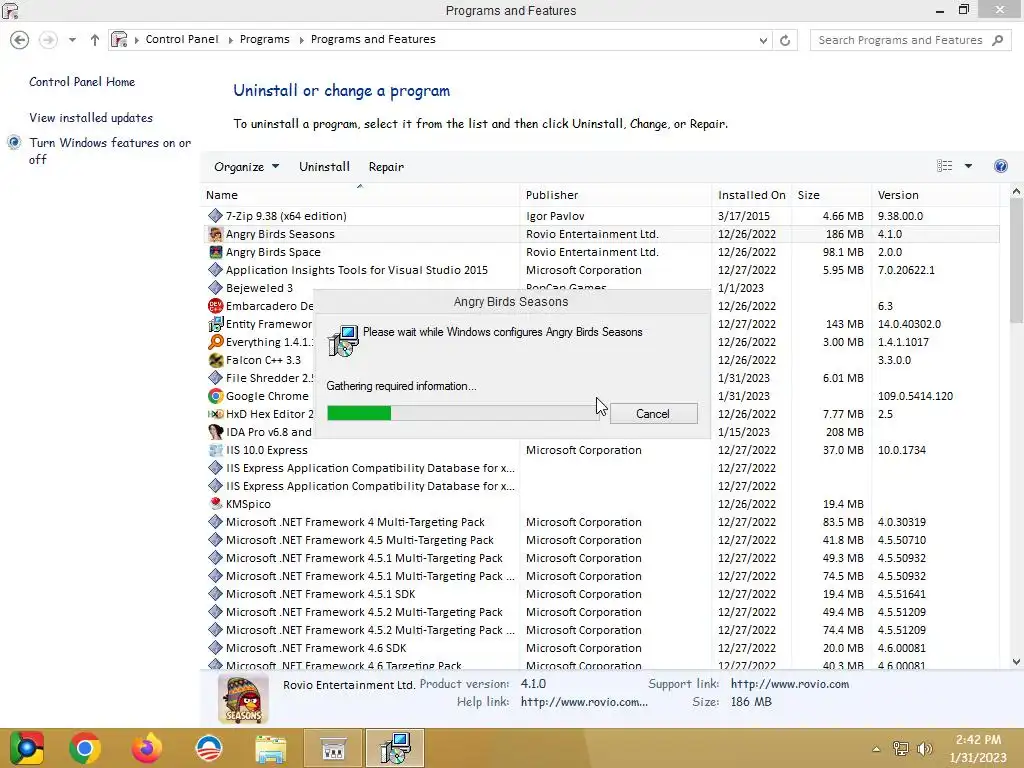
Task: Click Control Panel breadcrumb
Action: point(182,39)
